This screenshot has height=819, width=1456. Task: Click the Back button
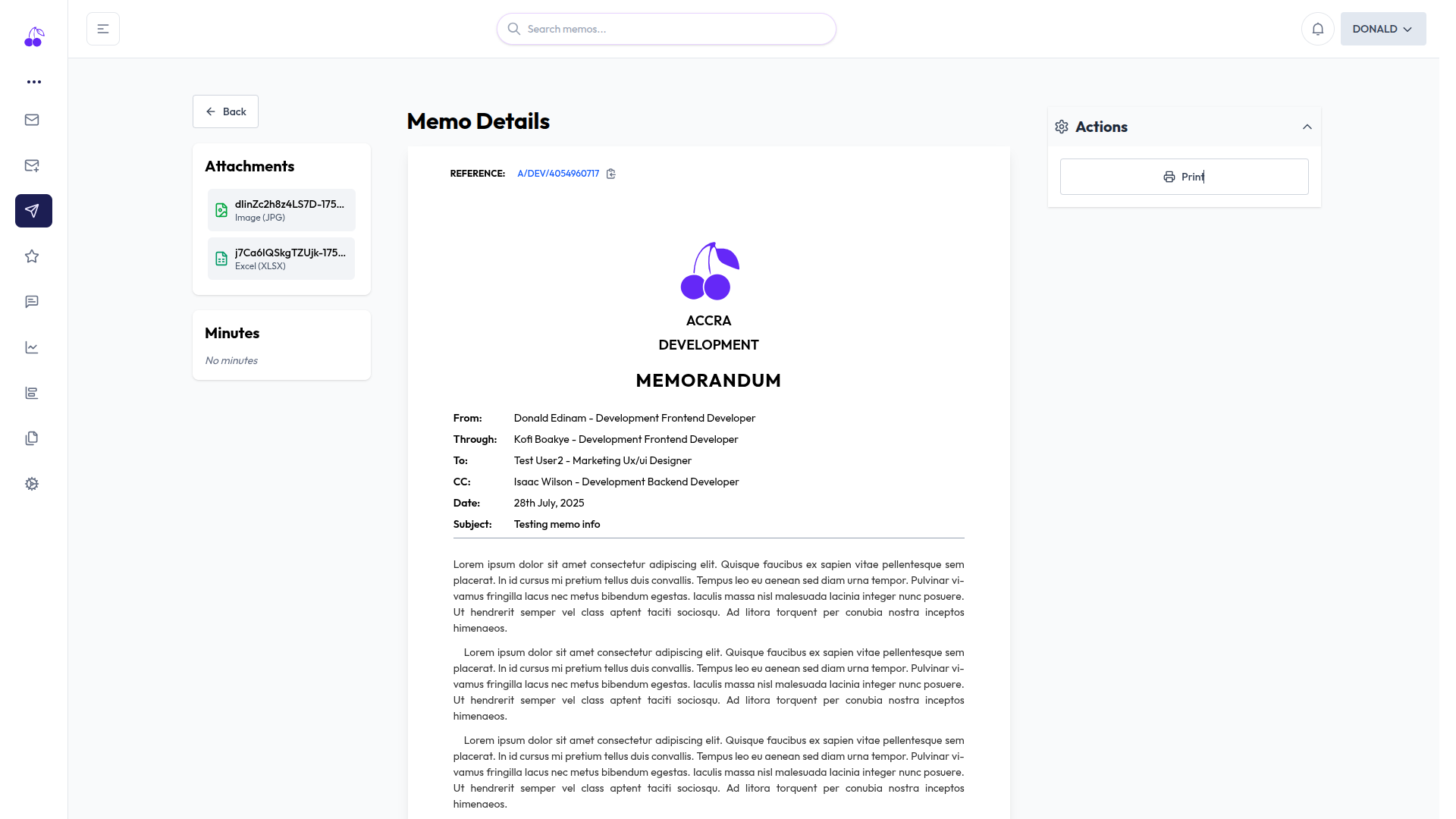[225, 111]
